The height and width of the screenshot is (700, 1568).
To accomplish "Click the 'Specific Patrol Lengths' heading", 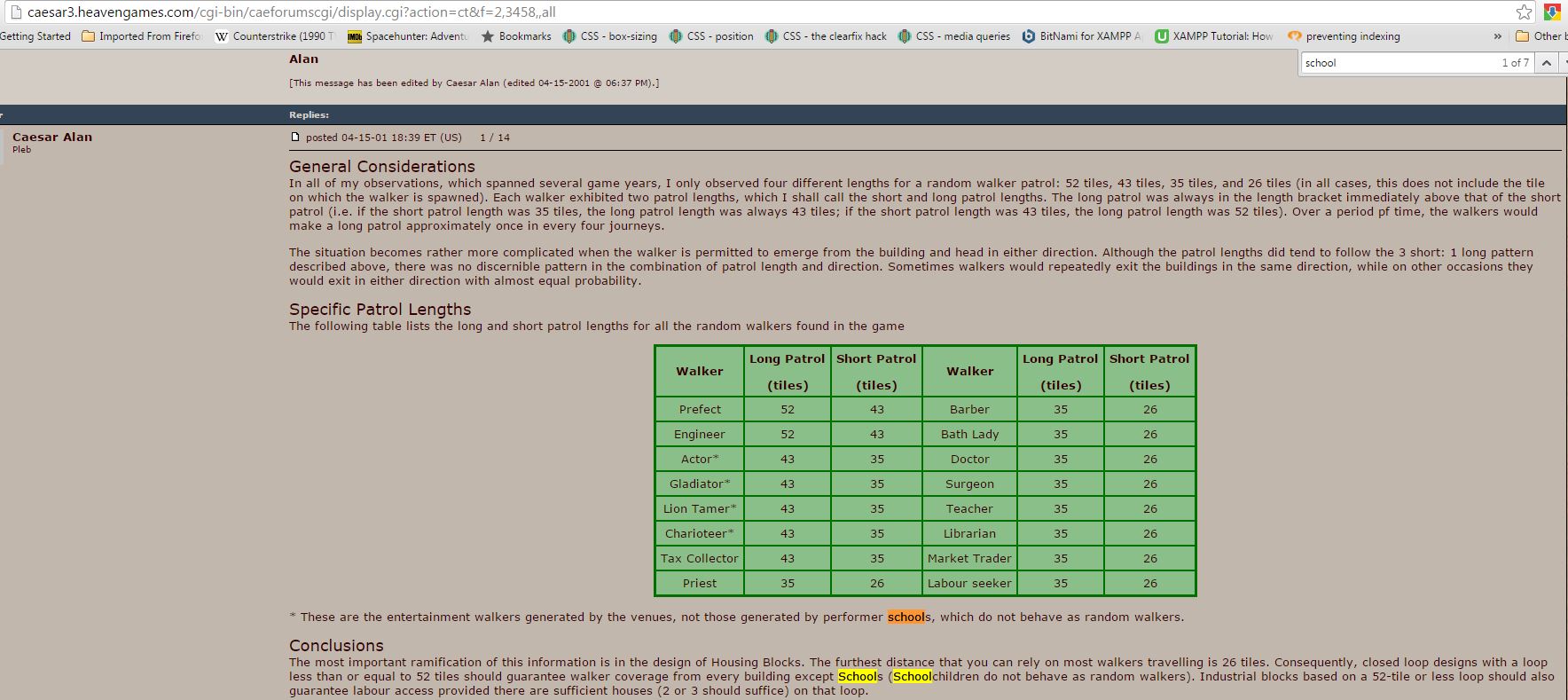I will [380, 310].
